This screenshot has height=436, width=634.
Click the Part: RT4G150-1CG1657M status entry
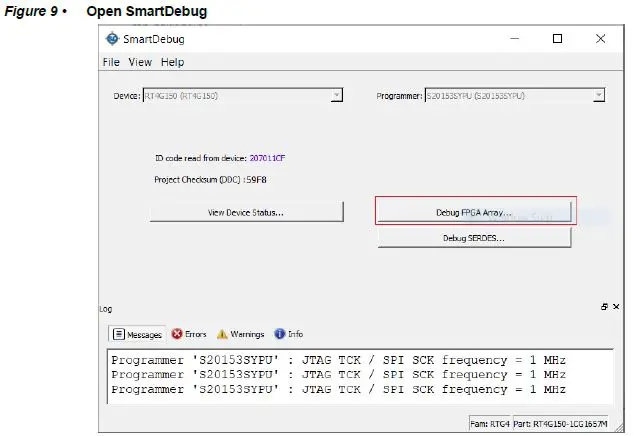560,423
